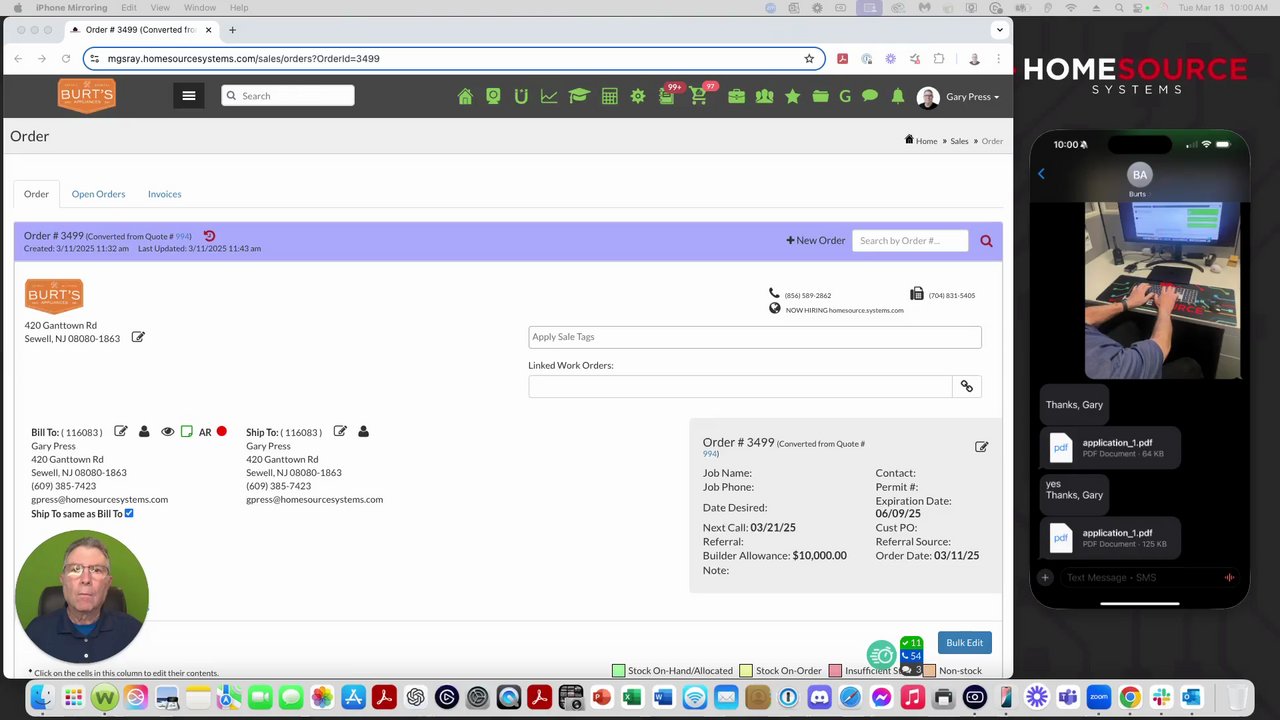Screen dimensions: 1280x720
Task: Click the webcam icon next to Home
Action: [493, 96]
